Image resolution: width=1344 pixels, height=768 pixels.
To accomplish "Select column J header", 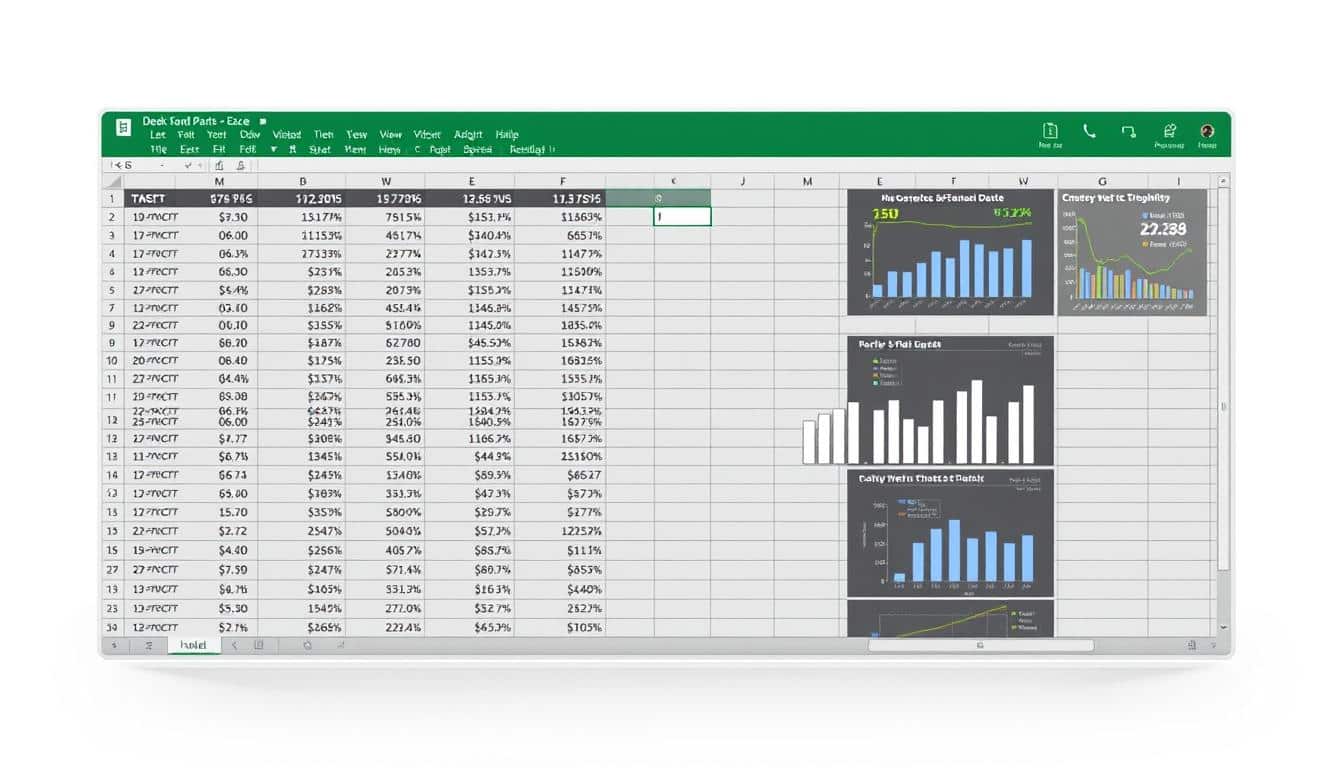I will [742, 182].
